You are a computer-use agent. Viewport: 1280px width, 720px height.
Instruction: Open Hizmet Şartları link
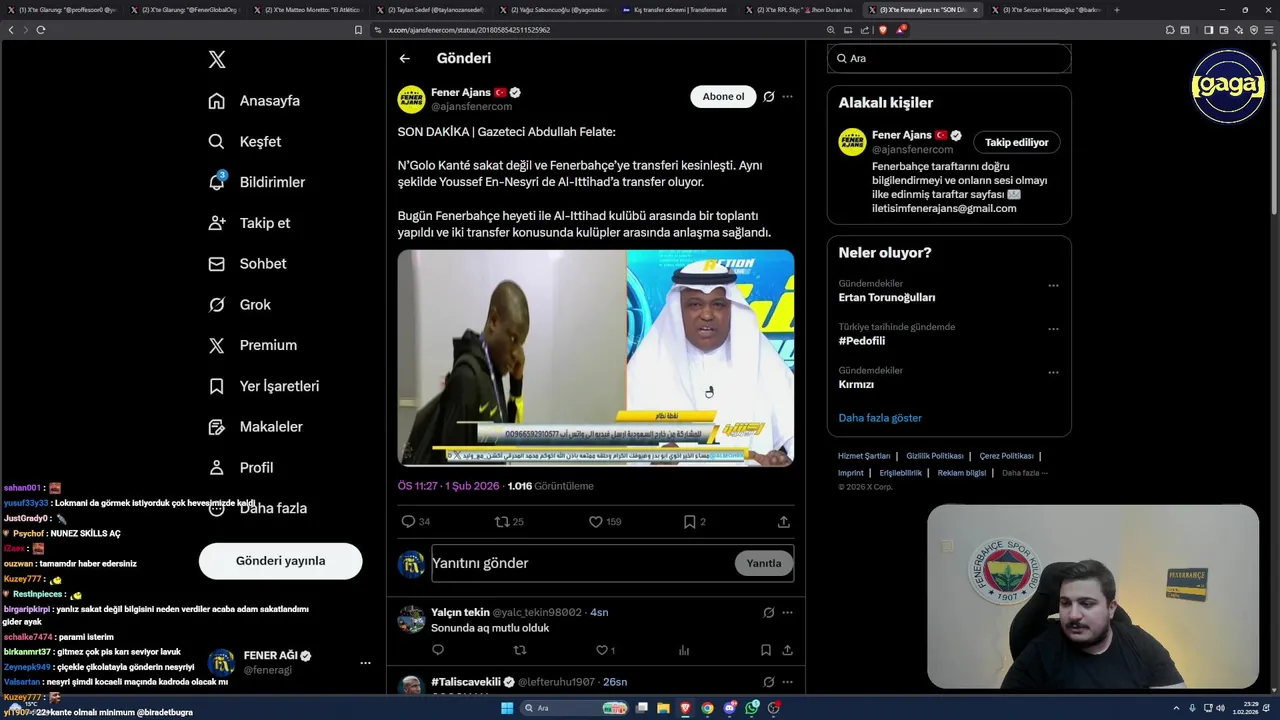[x=864, y=456]
